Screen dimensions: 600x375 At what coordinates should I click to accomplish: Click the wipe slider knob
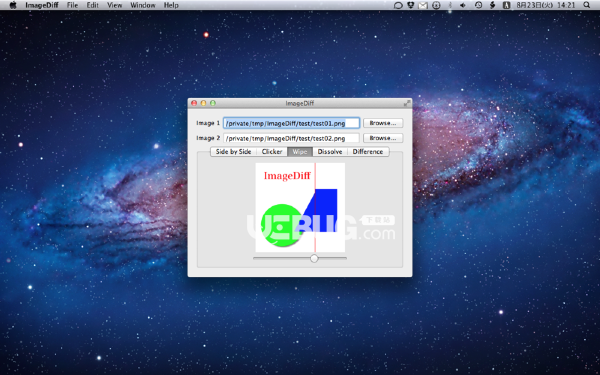(x=314, y=258)
